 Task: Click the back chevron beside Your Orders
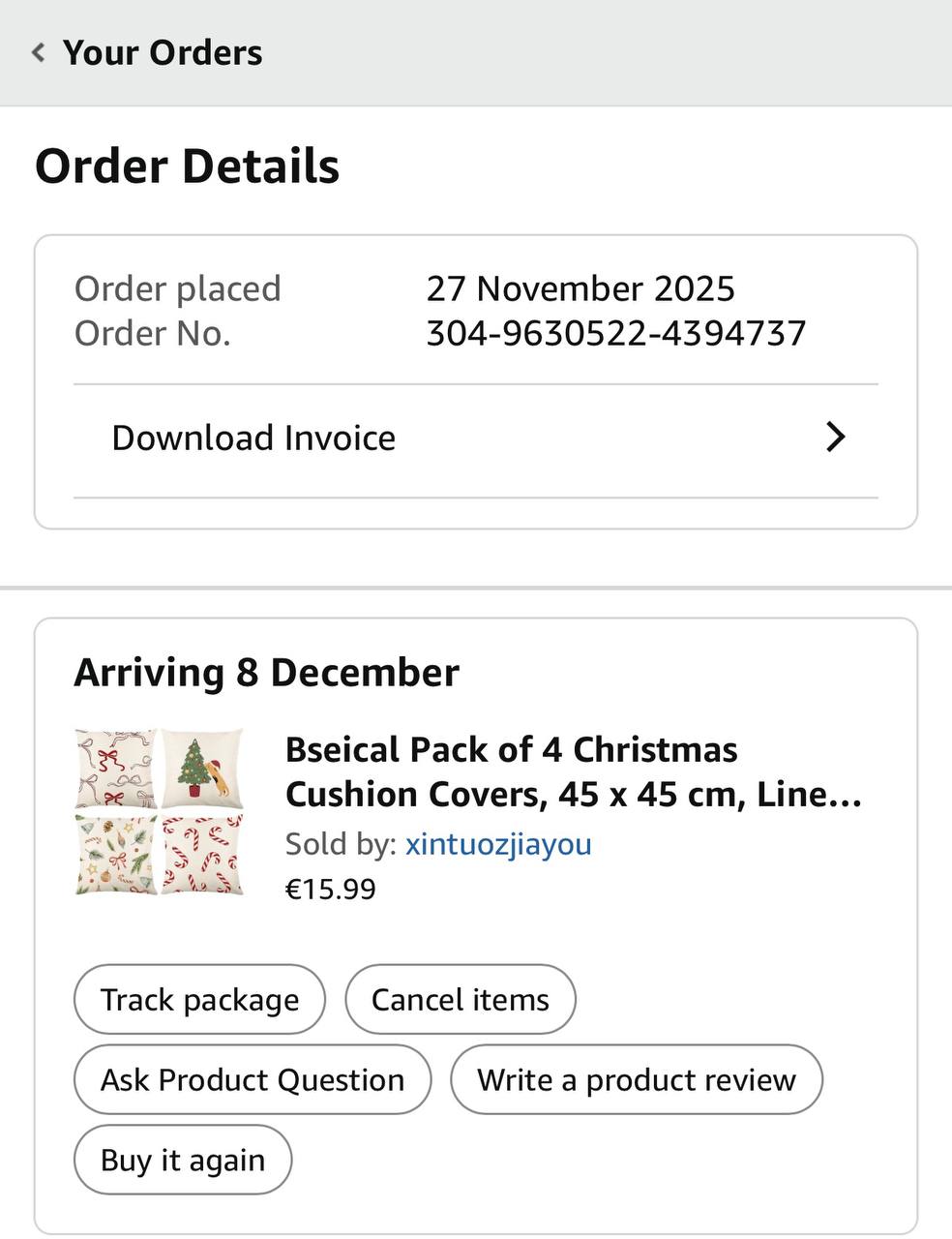(39, 52)
